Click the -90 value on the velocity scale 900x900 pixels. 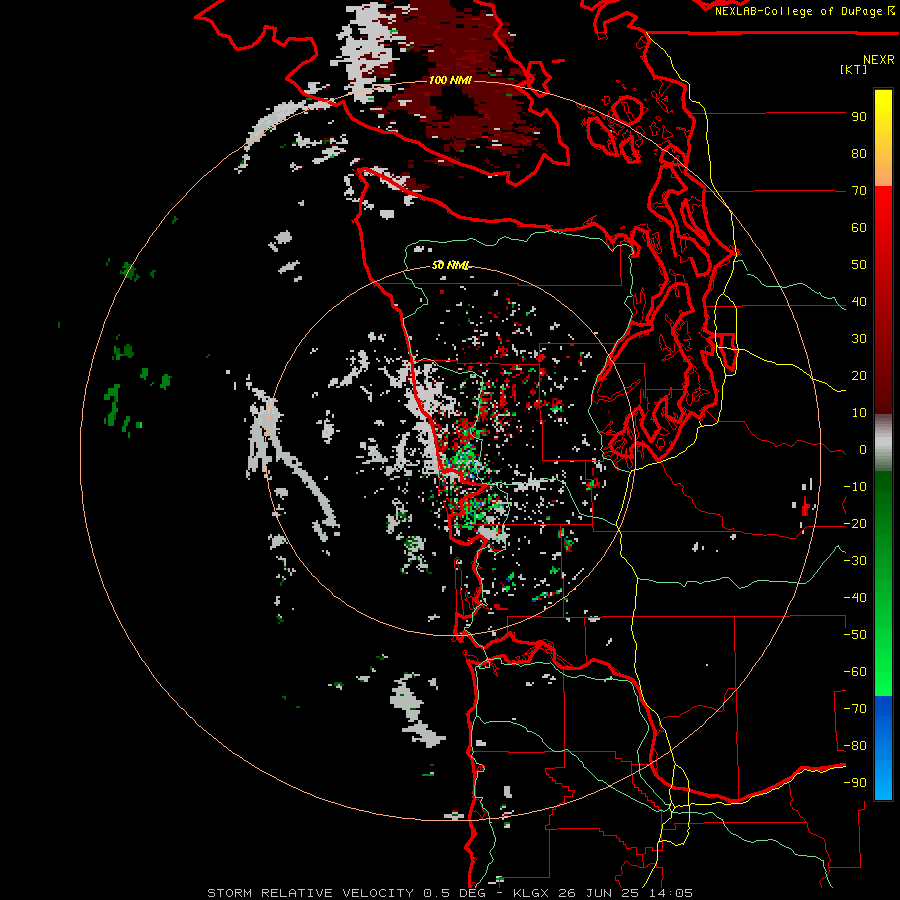855,783
